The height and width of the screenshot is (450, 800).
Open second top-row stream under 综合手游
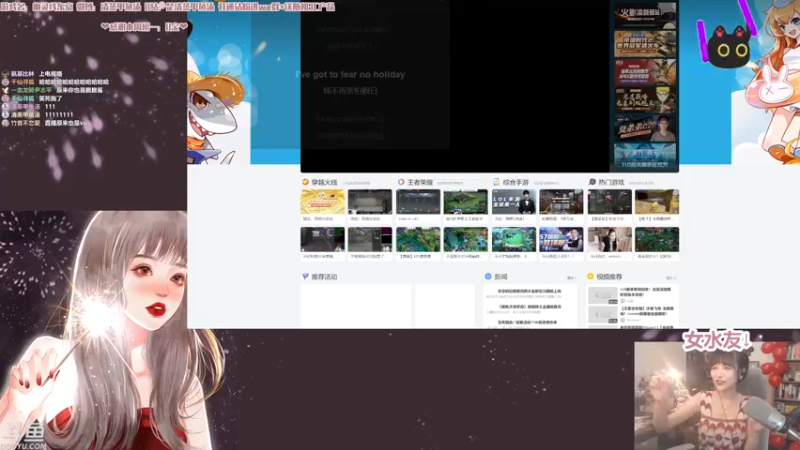[x=561, y=202]
